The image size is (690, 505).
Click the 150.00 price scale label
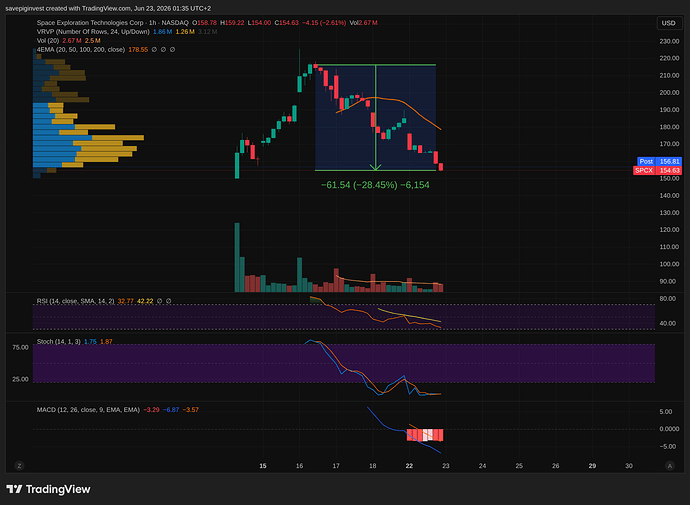[669, 178]
